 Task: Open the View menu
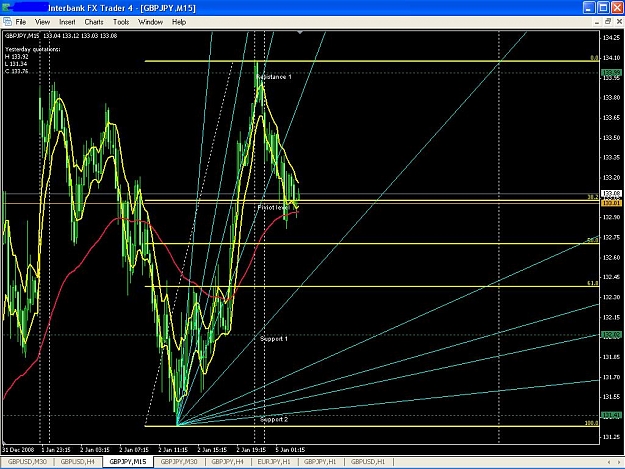(42, 22)
